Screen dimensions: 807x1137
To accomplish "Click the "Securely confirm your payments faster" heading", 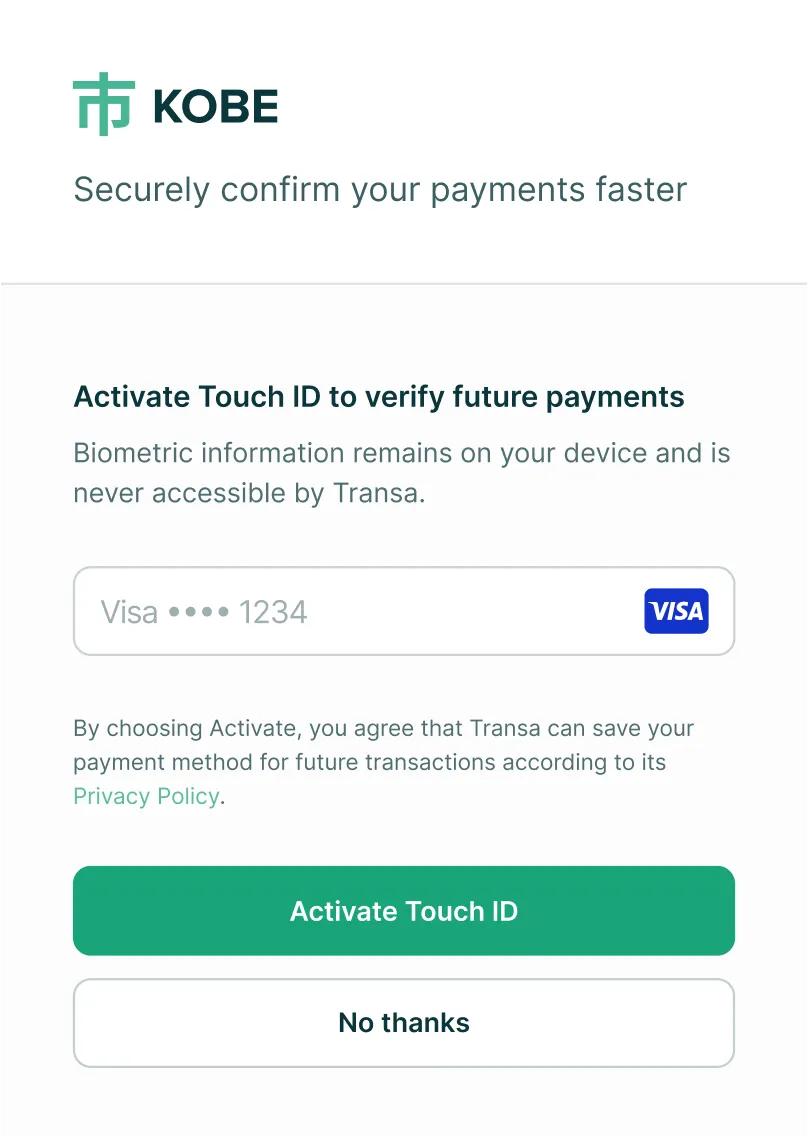I will (380, 189).
